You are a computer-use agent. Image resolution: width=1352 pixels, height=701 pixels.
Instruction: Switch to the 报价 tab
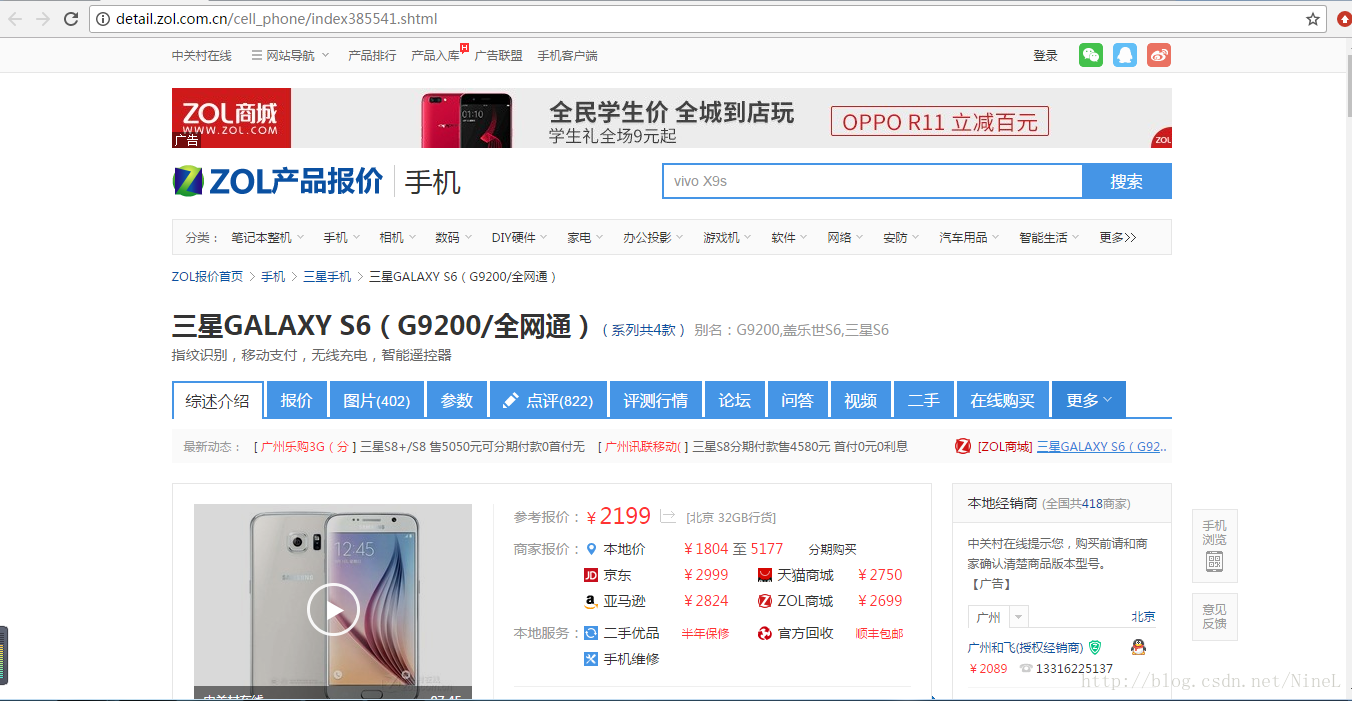(x=297, y=400)
